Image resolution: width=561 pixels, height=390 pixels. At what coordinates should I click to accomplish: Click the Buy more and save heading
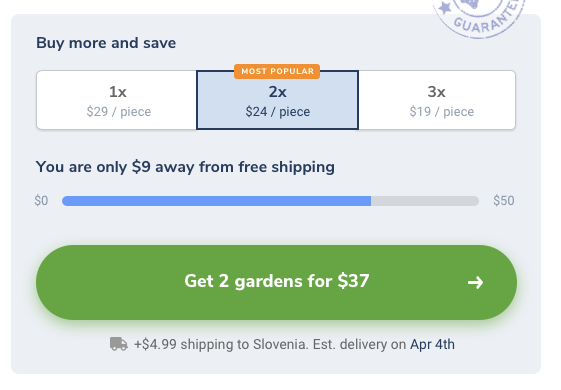(106, 43)
